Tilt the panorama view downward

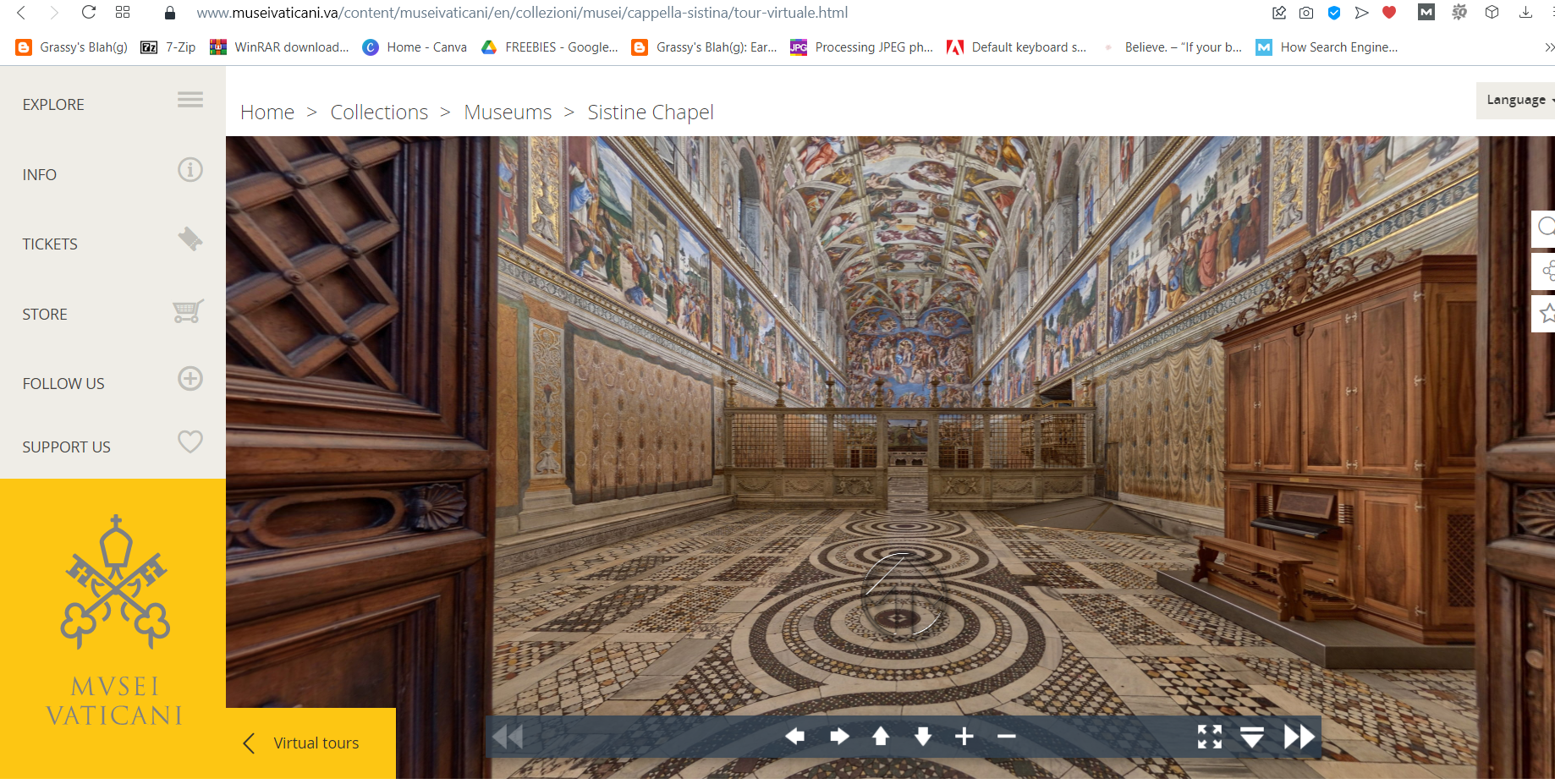[922, 737]
